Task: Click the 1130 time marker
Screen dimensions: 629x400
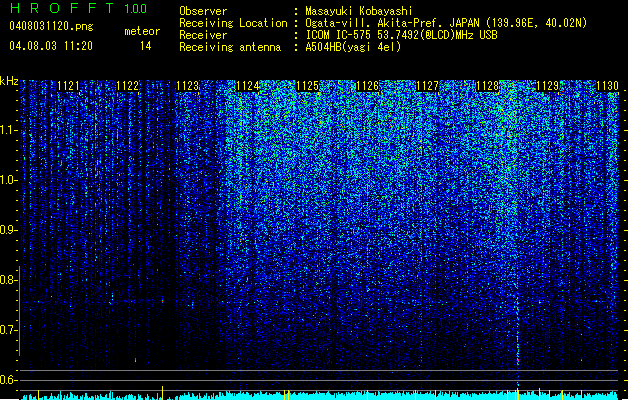Action: [607, 86]
